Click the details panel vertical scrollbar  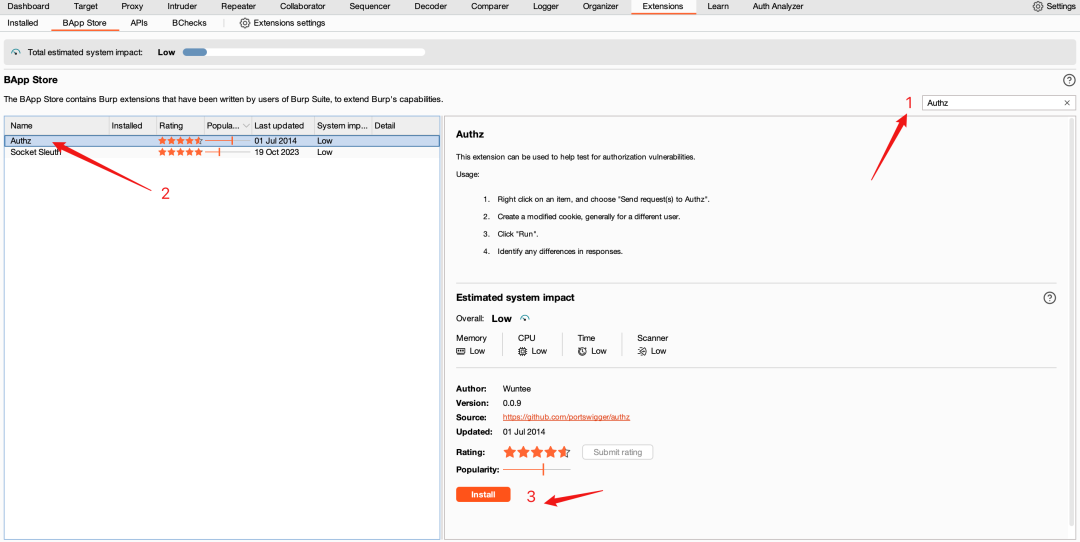[1070, 324]
